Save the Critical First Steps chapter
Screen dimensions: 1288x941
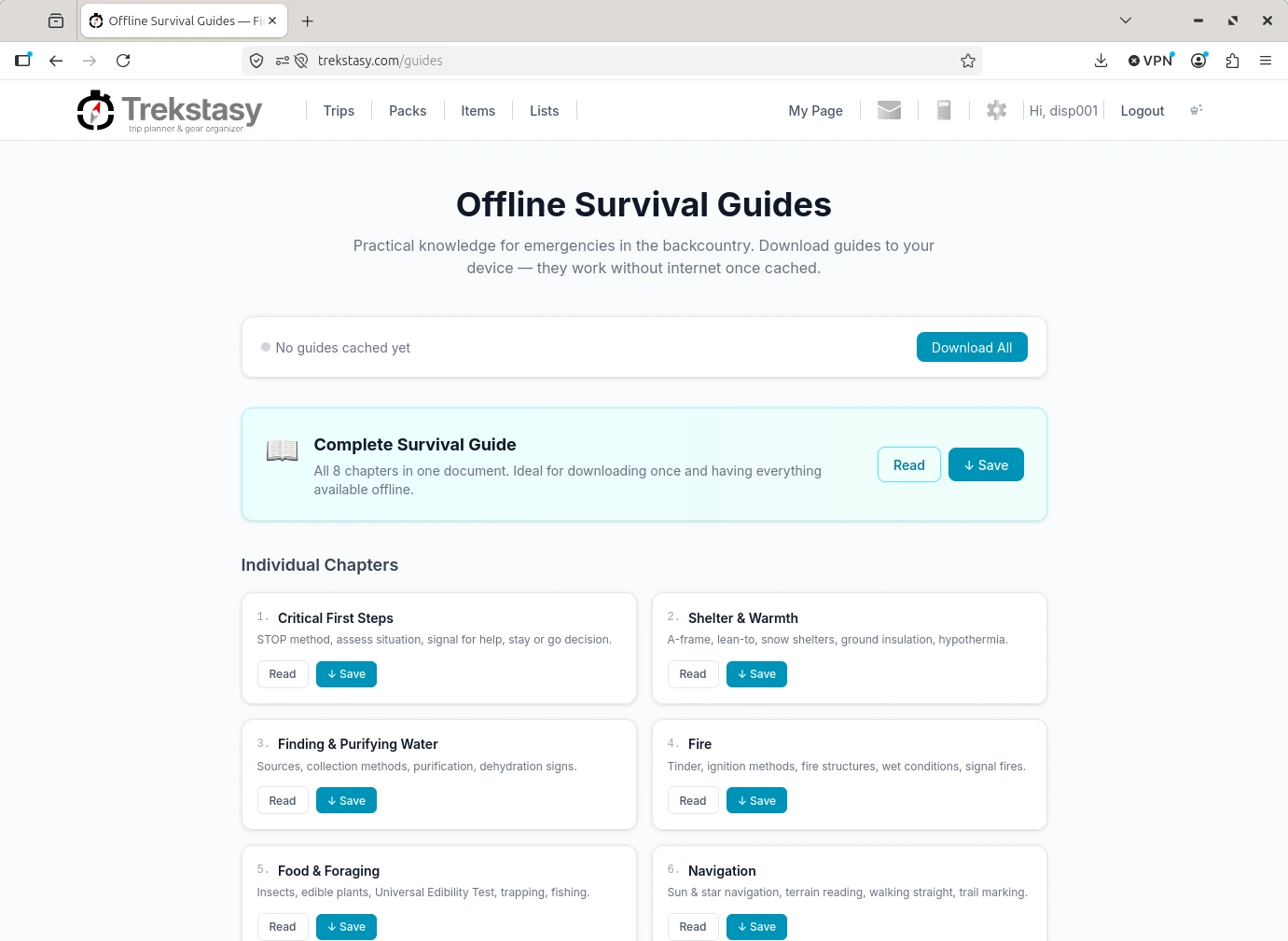346,674
